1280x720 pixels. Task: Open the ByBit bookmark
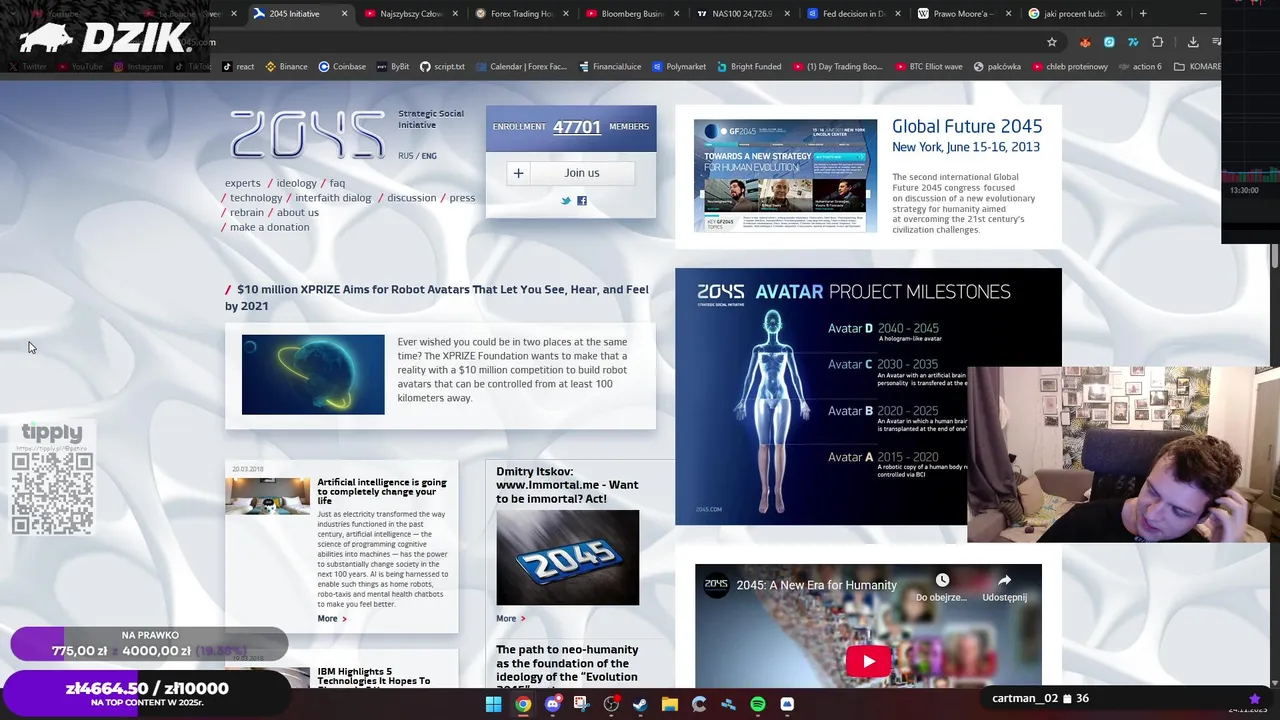tap(392, 66)
